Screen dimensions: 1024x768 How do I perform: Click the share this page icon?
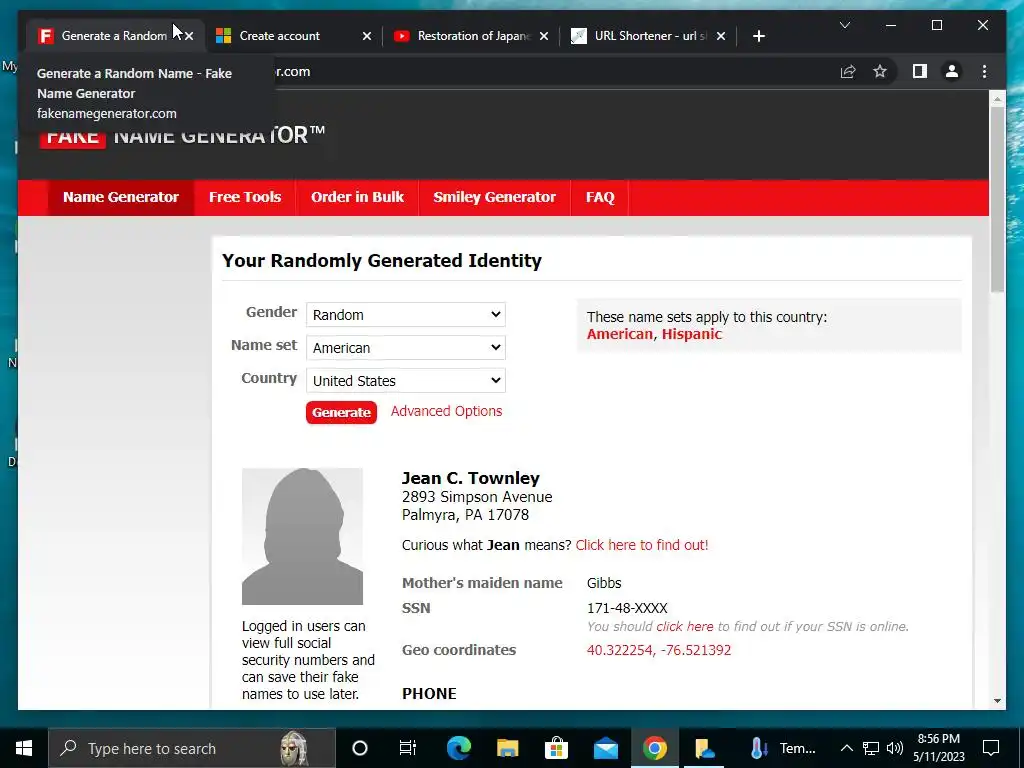pyautogui.click(x=848, y=72)
